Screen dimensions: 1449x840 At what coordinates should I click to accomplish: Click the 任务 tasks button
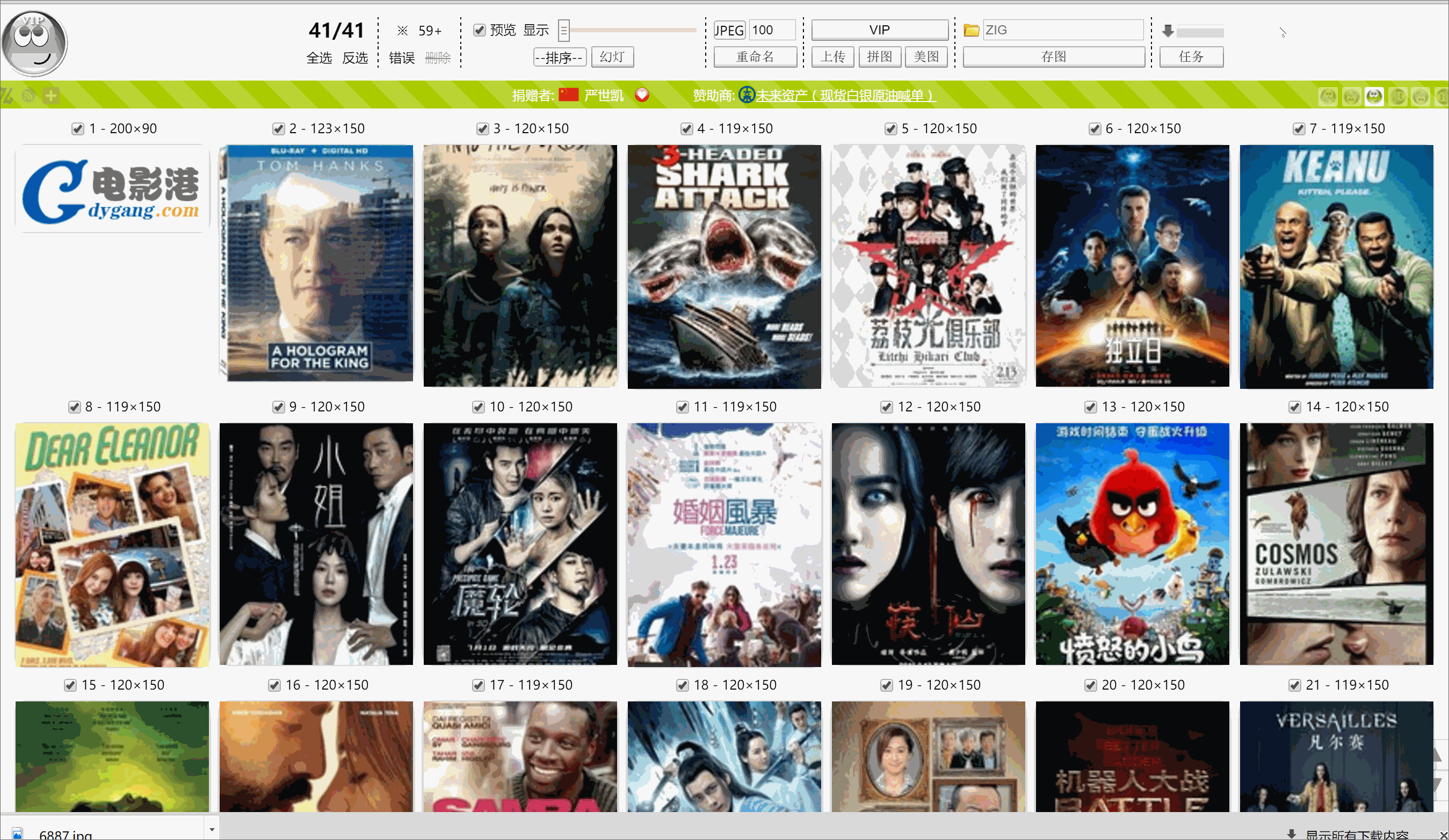coord(1191,57)
